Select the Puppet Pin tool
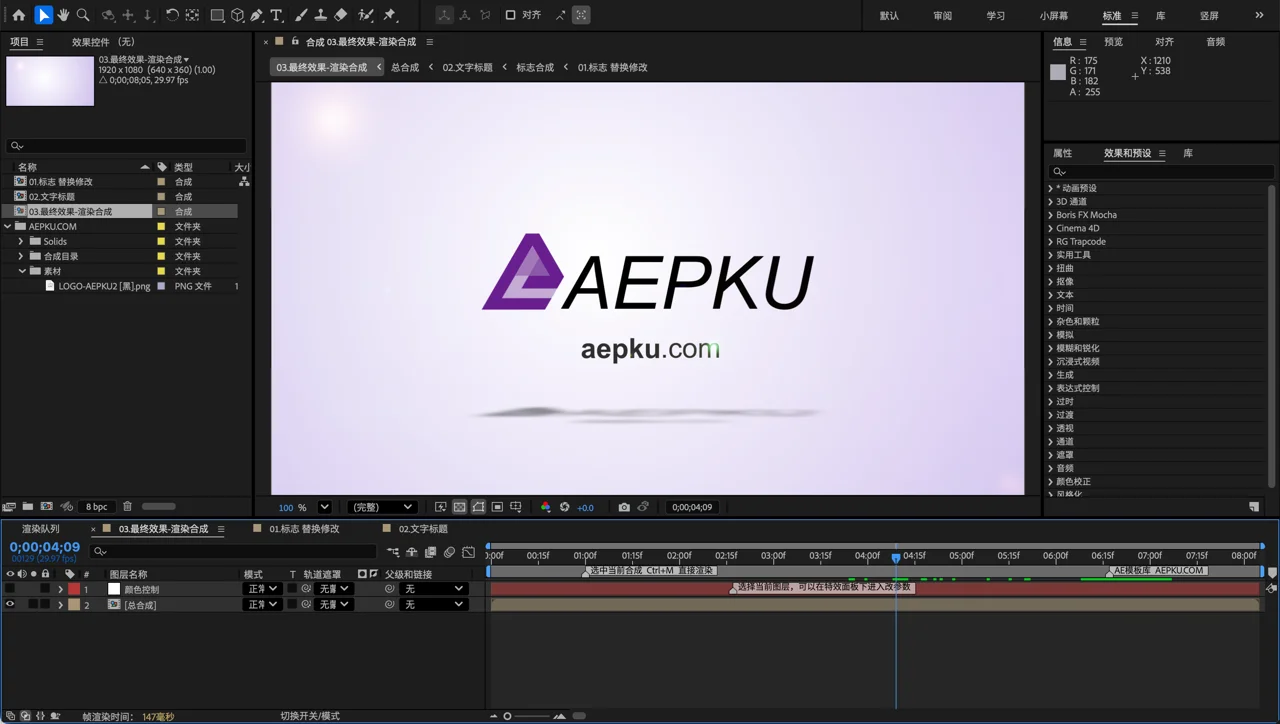This screenshot has width=1280, height=724. pyautogui.click(x=390, y=15)
